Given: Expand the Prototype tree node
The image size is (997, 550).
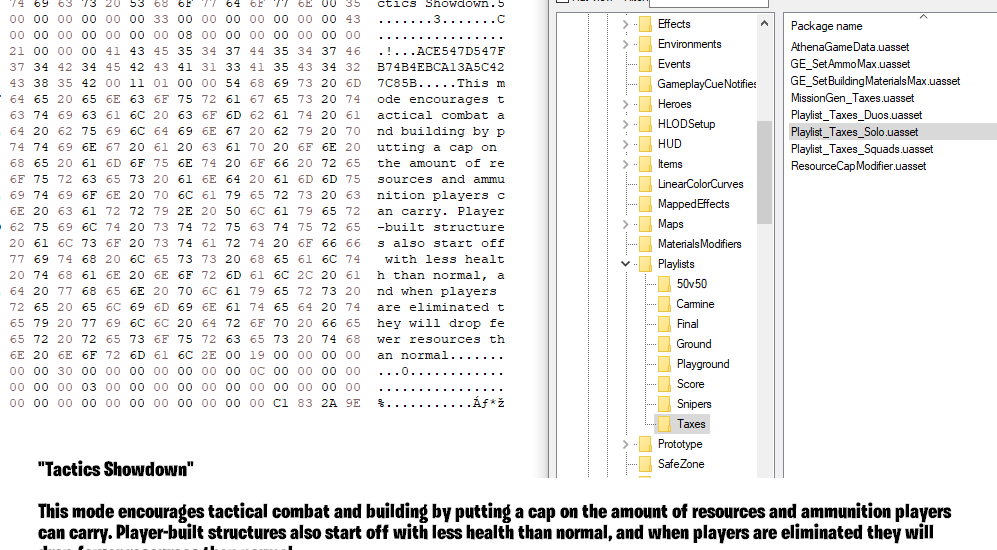Looking at the screenshot, I should tap(626, 444).
